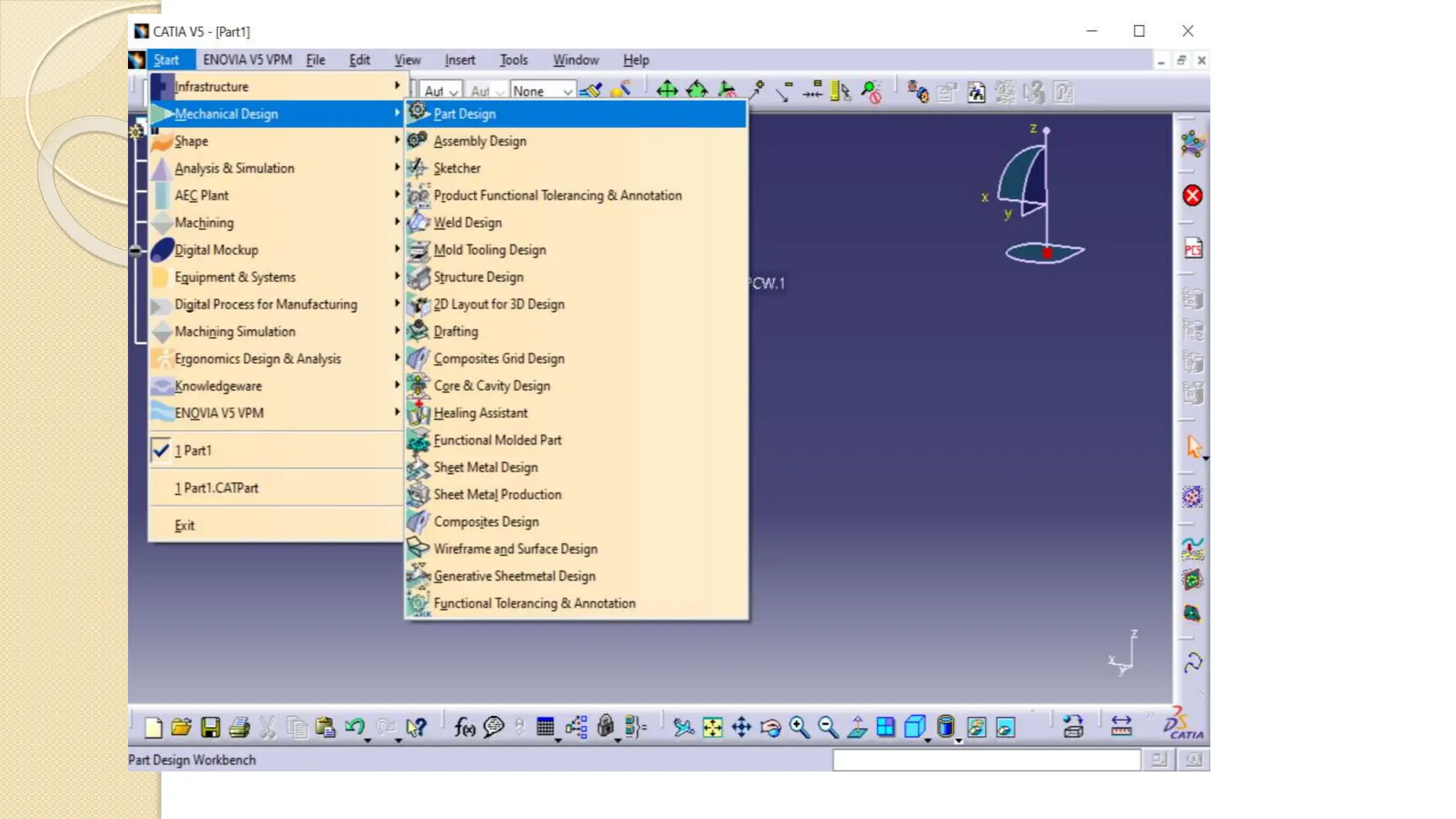Viewport: 1456px width, 819px height.
Task: Click the Zoom In magnifier icon
Action: coord(799,727)
